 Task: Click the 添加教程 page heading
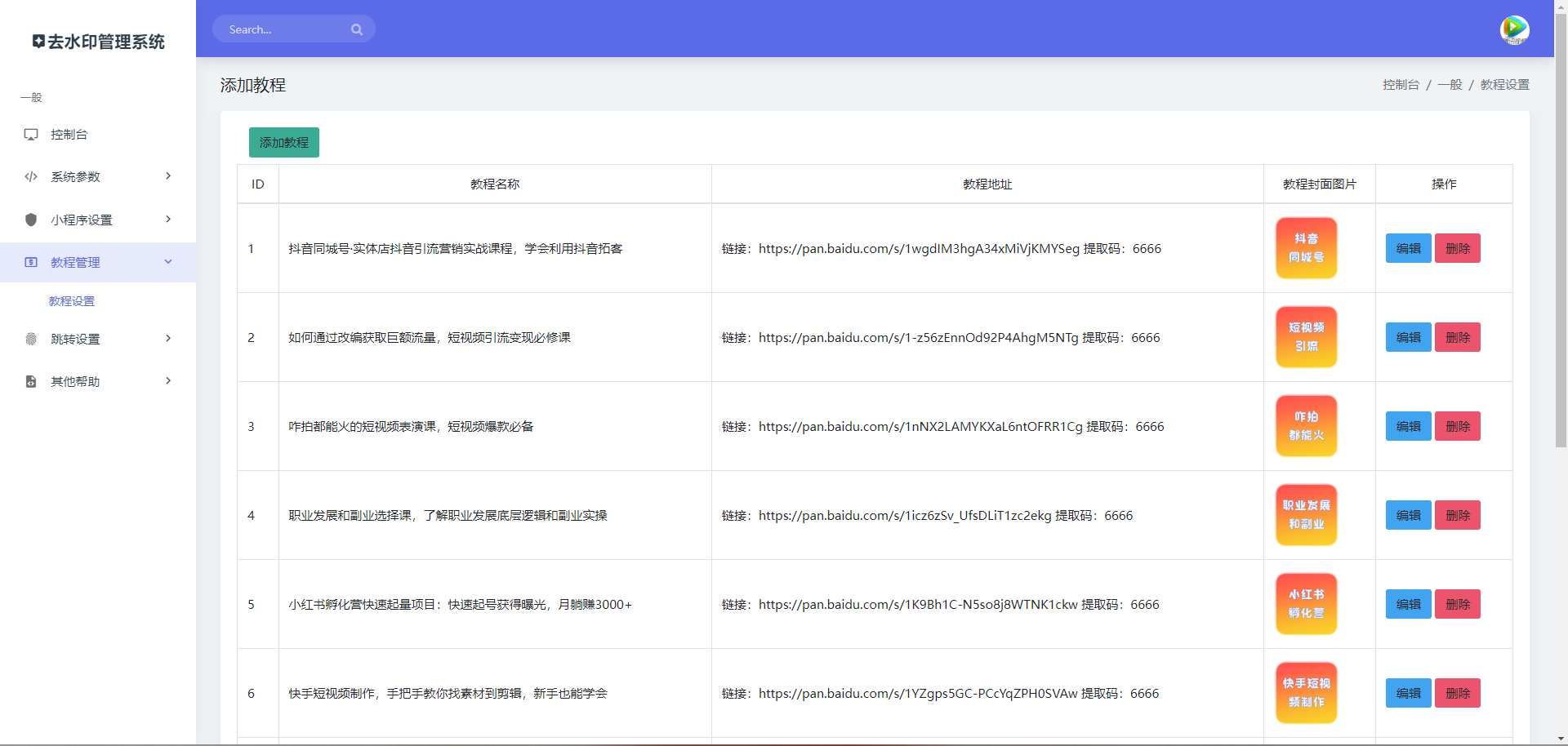[x=253, y=85]
